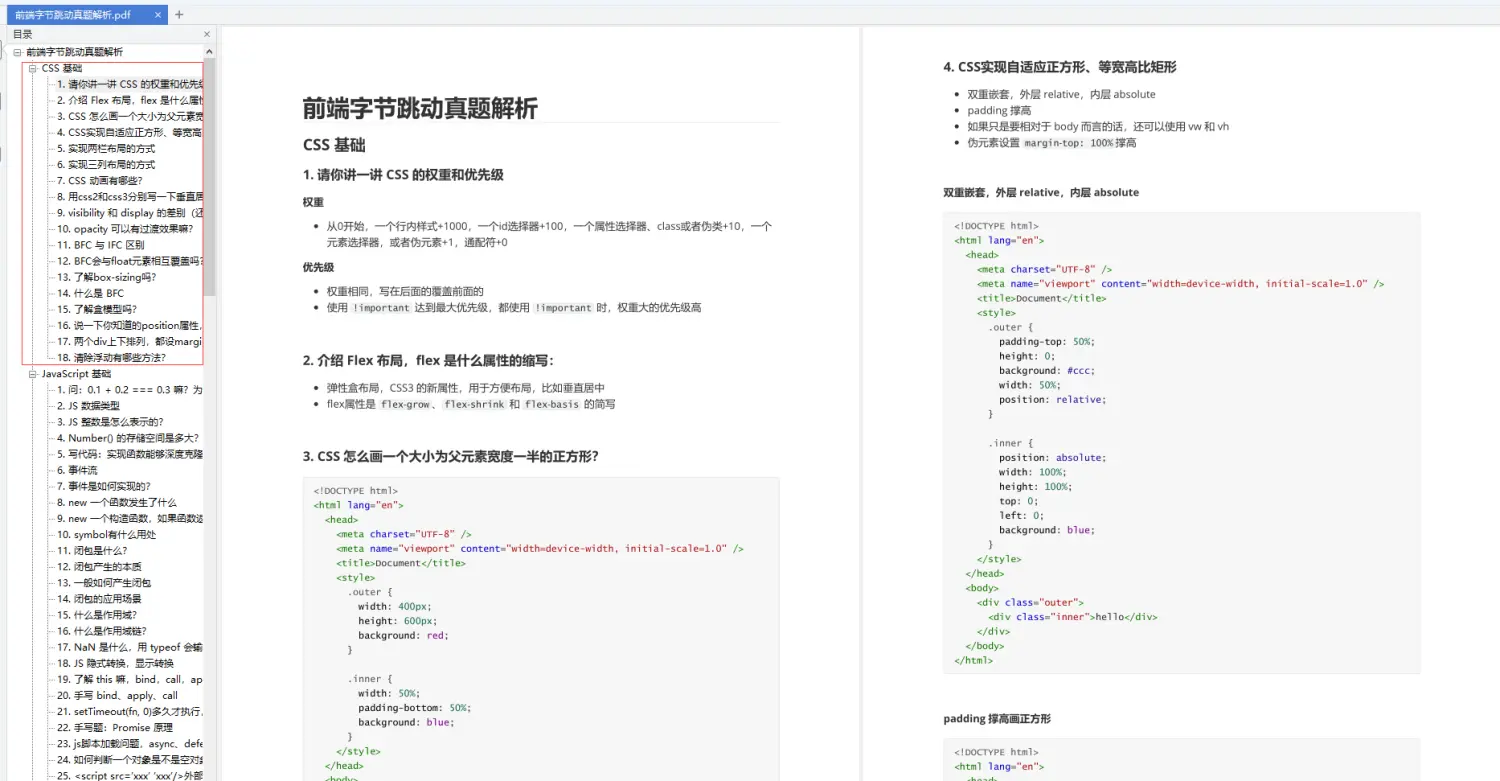This screenshot has height=781, width=1500.
Task: Select 12. BFC会与float元素相互覆盖吗
Action: (x=129, y=261)
